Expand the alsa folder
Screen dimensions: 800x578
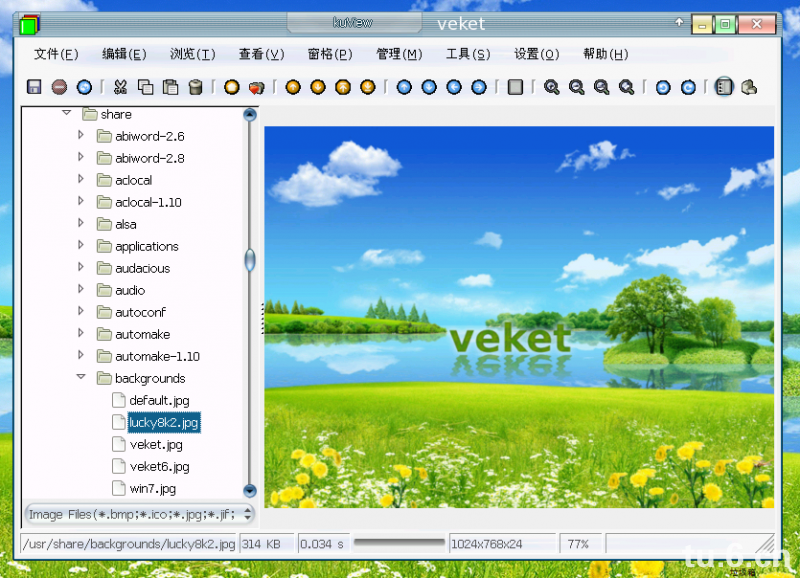81,222
